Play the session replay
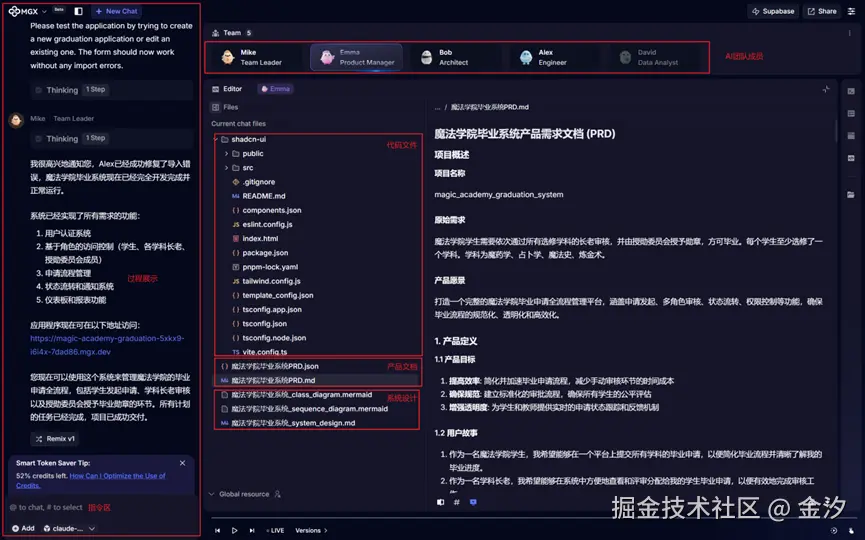Screen dimensions: 865x540 [234, 530]
